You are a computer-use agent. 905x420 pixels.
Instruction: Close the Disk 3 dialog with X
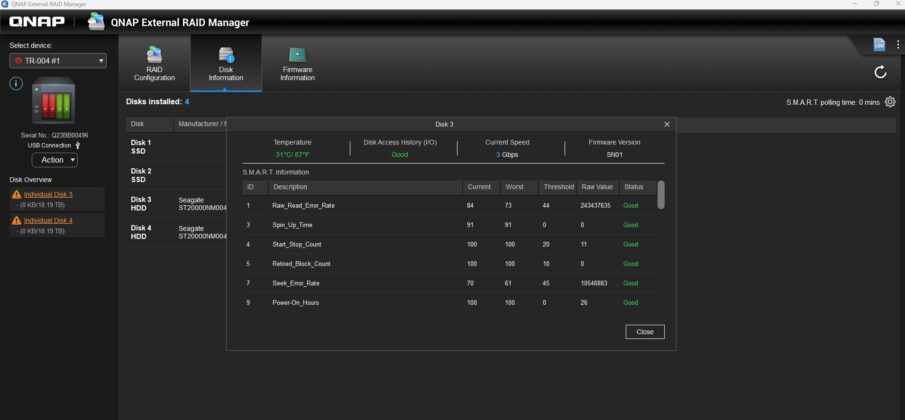point(667,124)
